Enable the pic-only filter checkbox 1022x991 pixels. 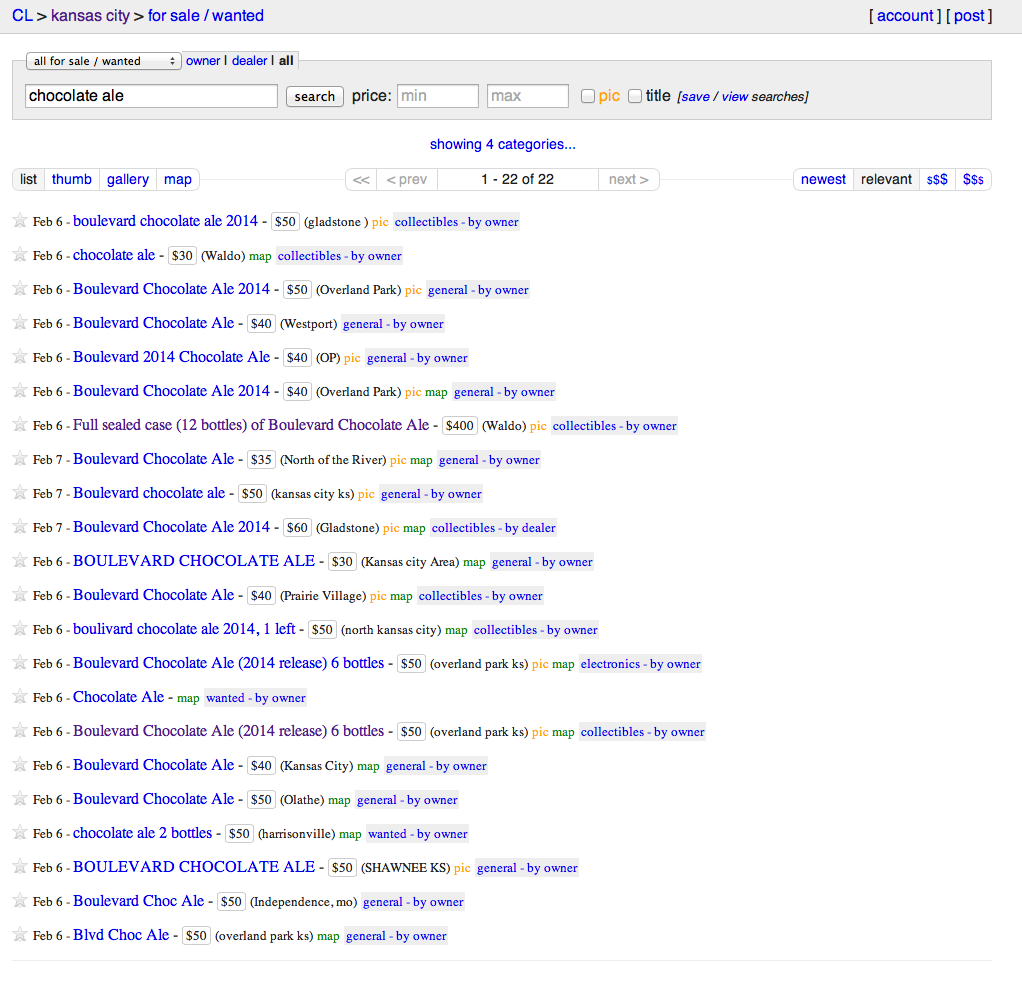pos(588,96)
